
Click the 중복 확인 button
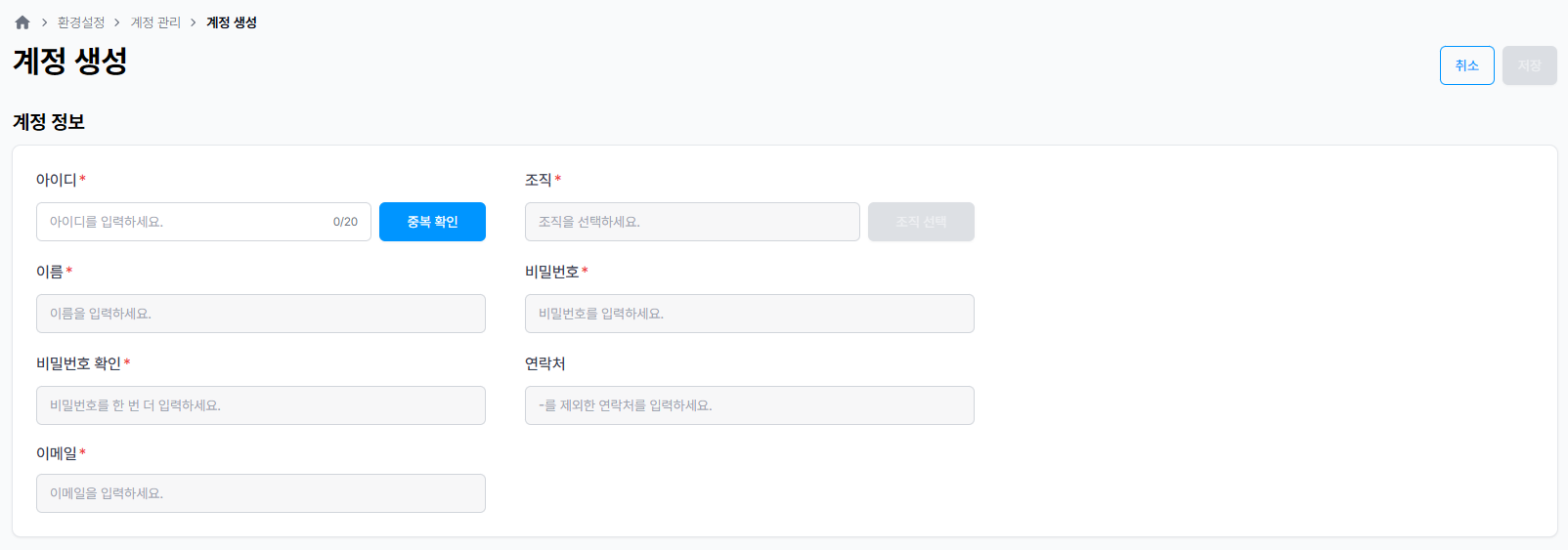(432, 222)
